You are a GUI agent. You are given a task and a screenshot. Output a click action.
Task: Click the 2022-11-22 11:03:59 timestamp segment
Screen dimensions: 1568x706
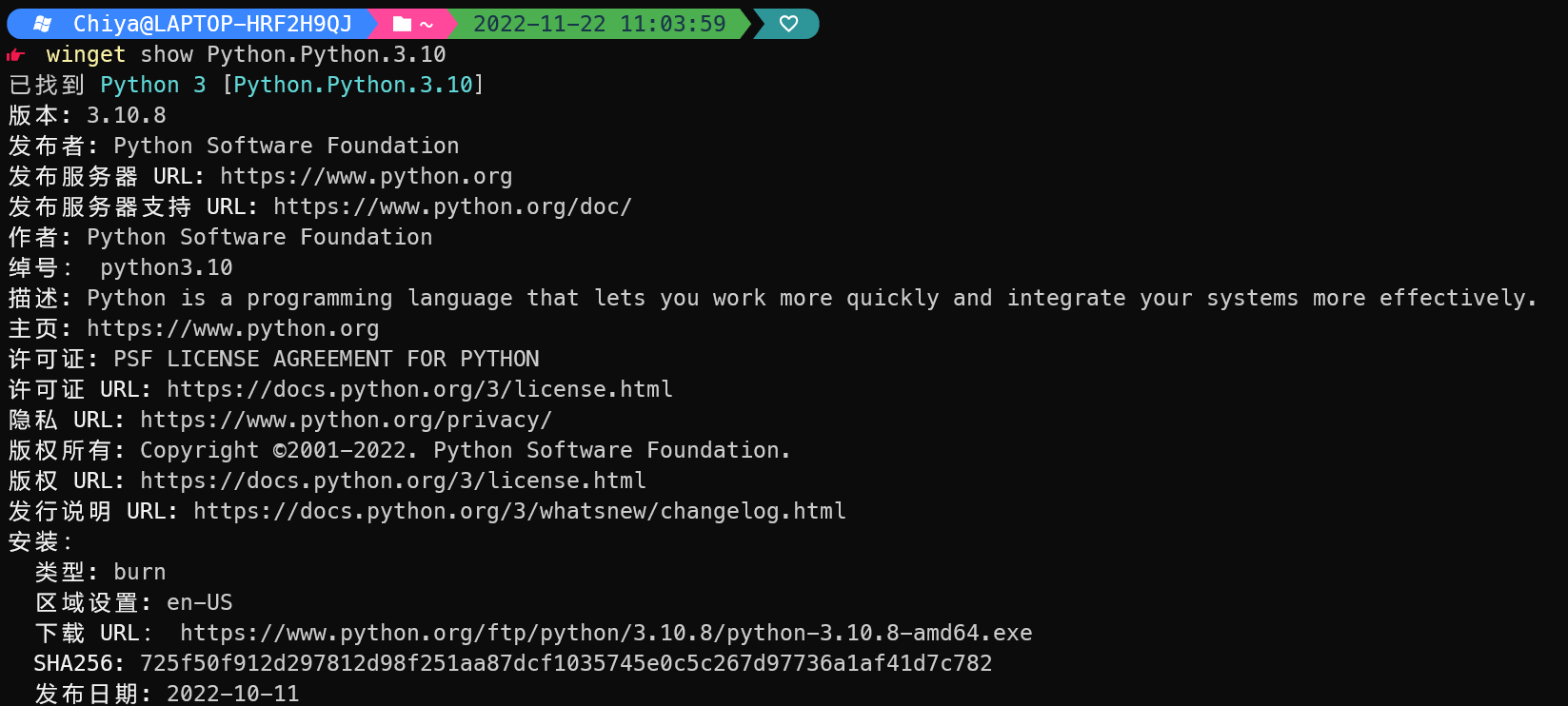pyautogui.click(x=599, y=24)
